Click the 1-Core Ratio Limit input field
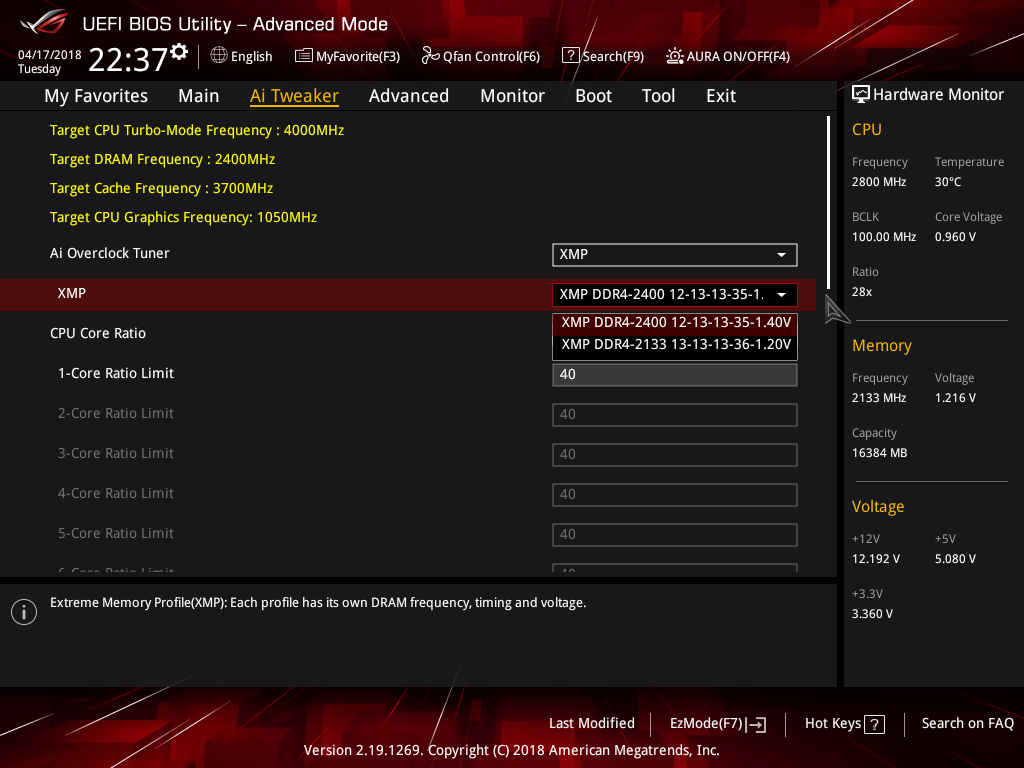The image size is (1024, 768). [675, 375]
